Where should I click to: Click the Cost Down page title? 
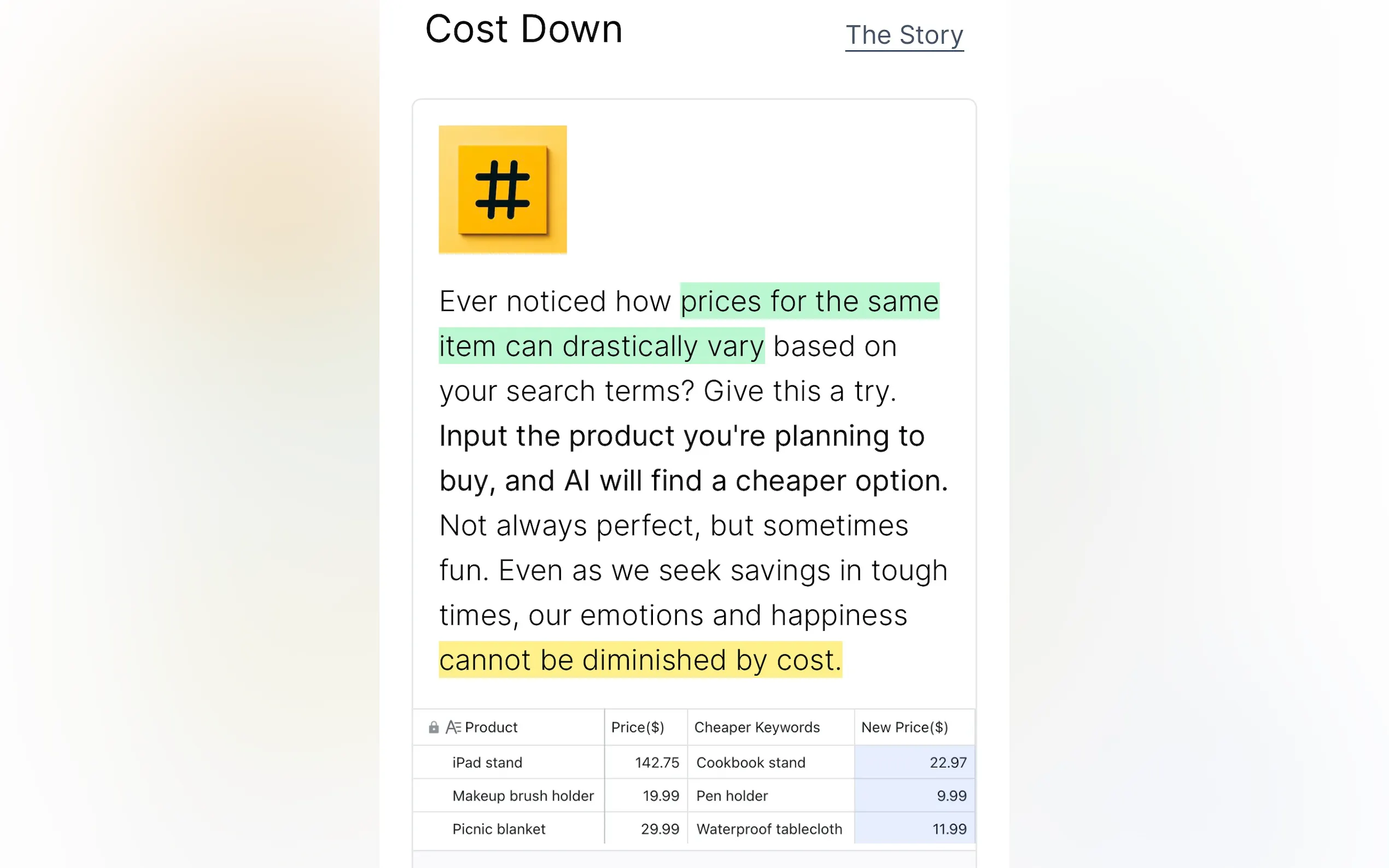pos(524,29)
